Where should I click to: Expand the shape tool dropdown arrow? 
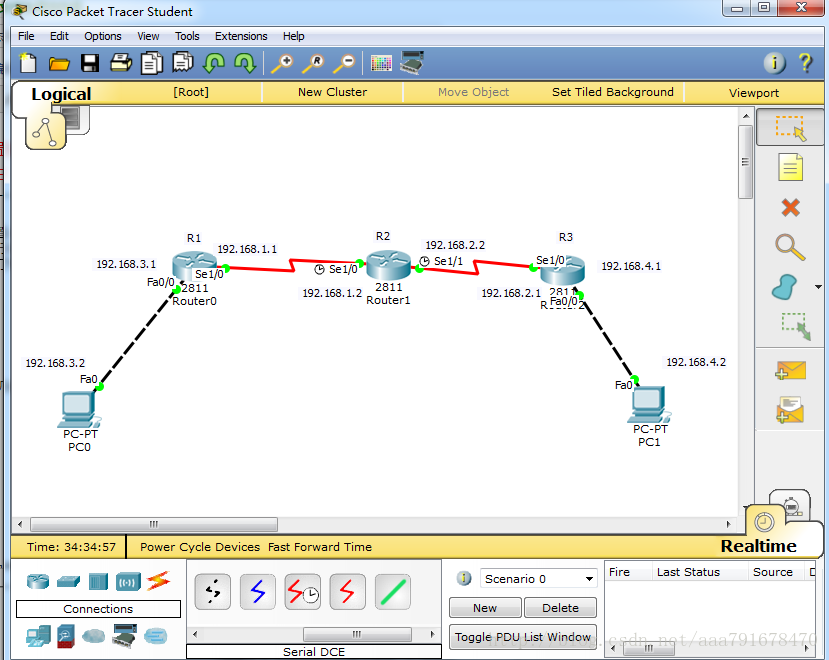(x=818, y=287)
